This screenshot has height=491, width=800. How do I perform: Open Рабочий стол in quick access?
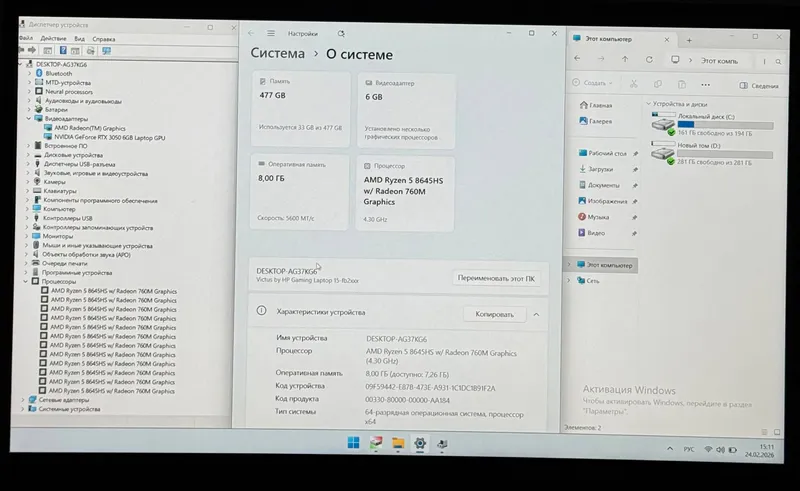tap(603, 153)
